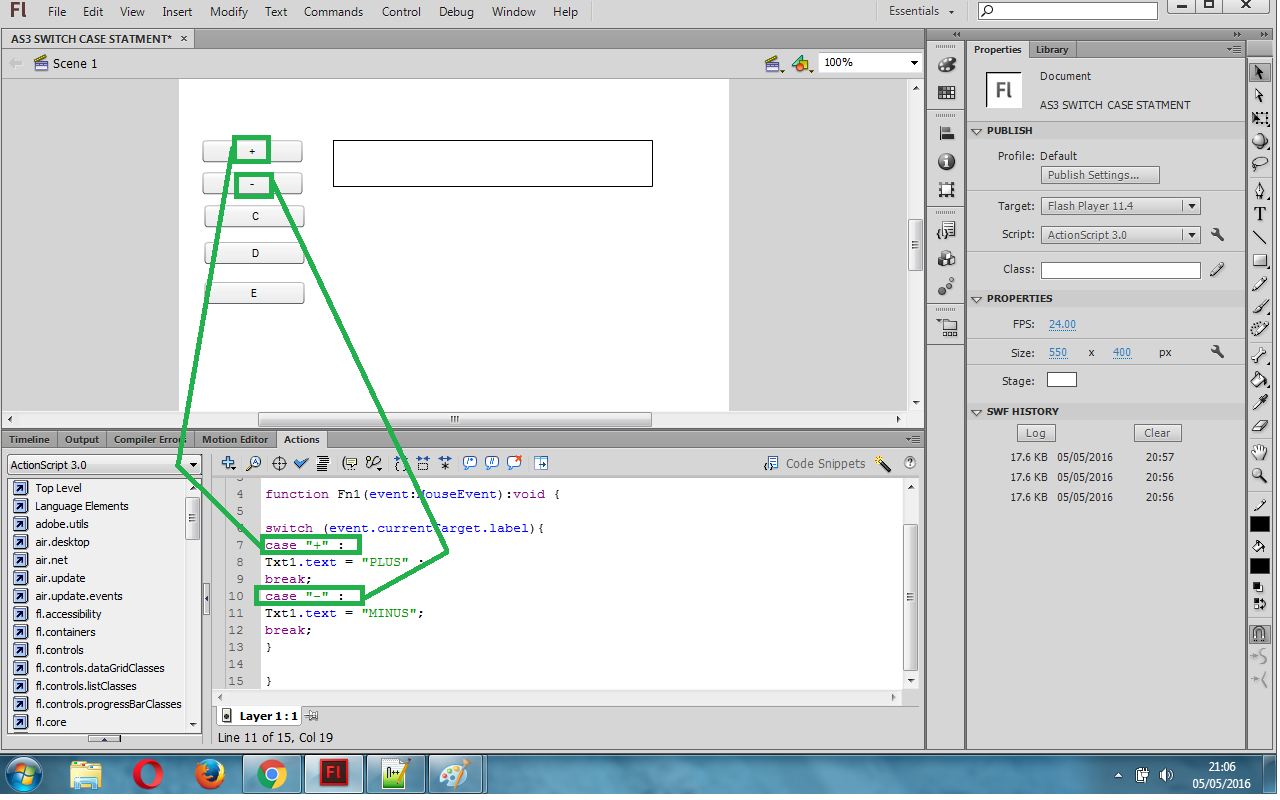Select the Eyedropper tool
This screenshot has width=1280, height=800.
[1260, 402]
